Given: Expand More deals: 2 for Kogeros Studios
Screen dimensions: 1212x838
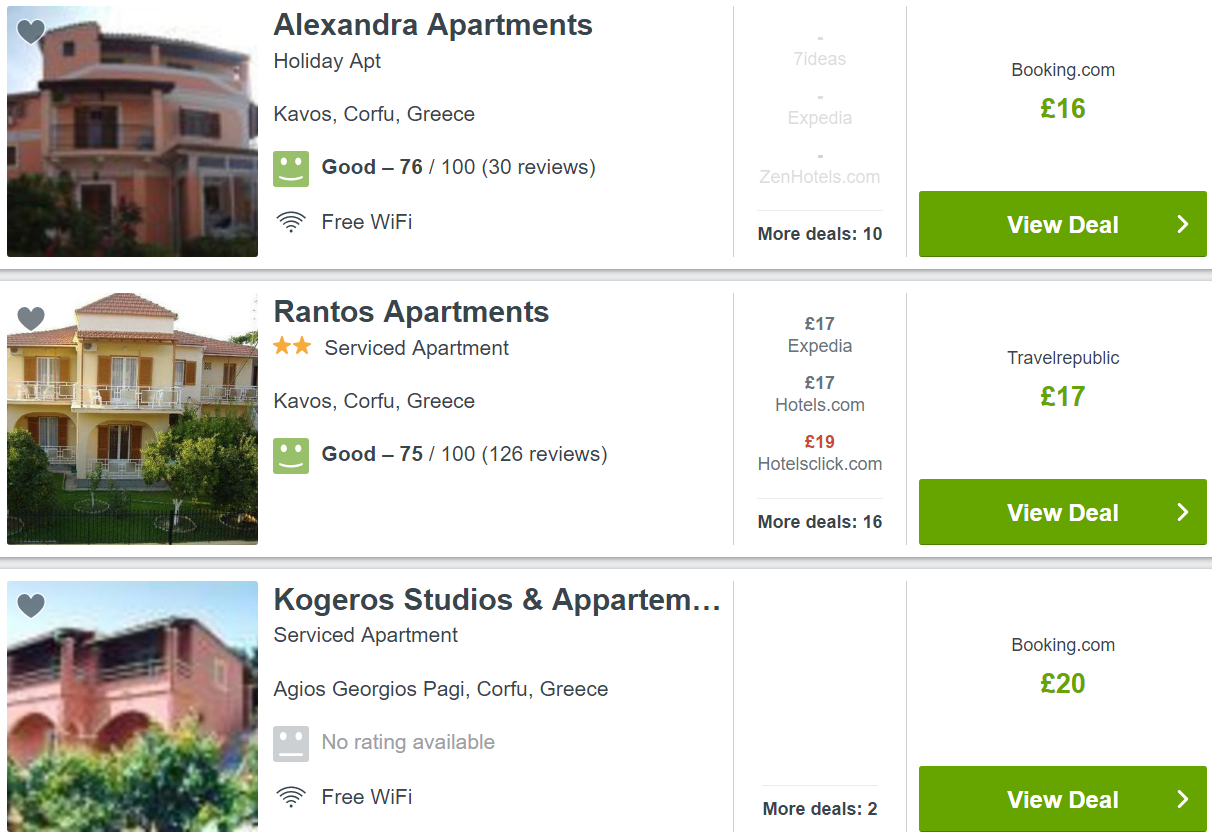Looking at the screenshot, I should click(820, 808).
